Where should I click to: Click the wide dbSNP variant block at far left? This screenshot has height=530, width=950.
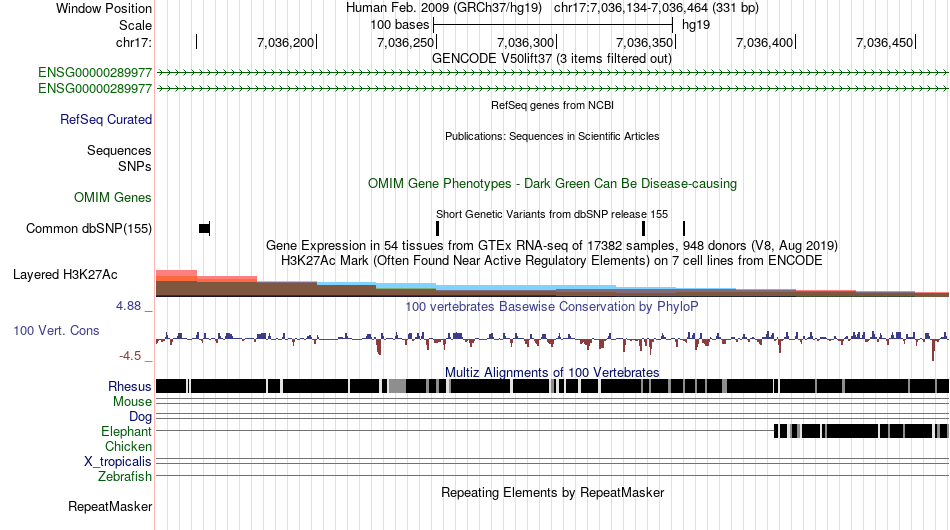pos(204,228)
